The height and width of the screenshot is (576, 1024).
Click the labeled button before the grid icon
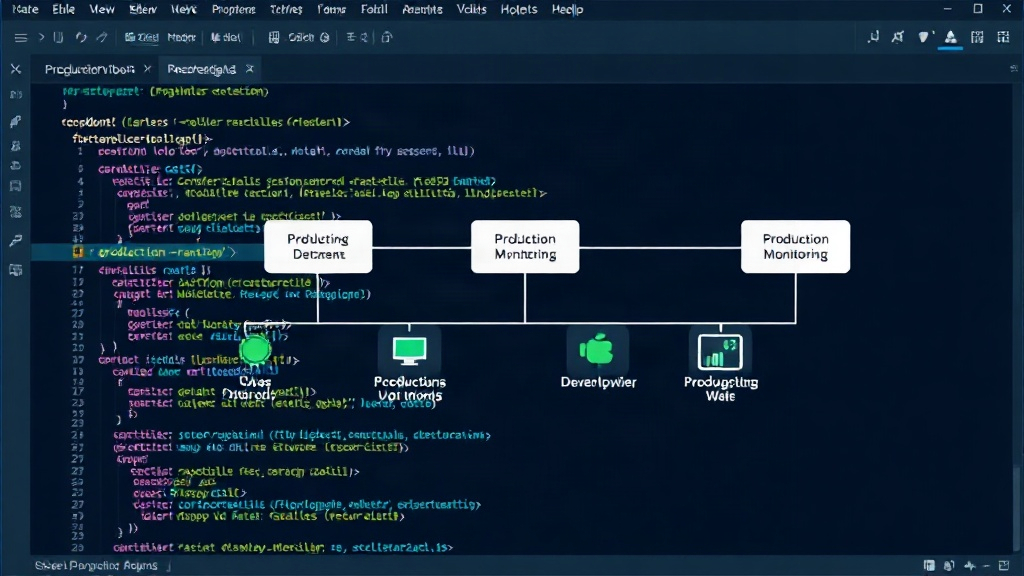(226, 37)
